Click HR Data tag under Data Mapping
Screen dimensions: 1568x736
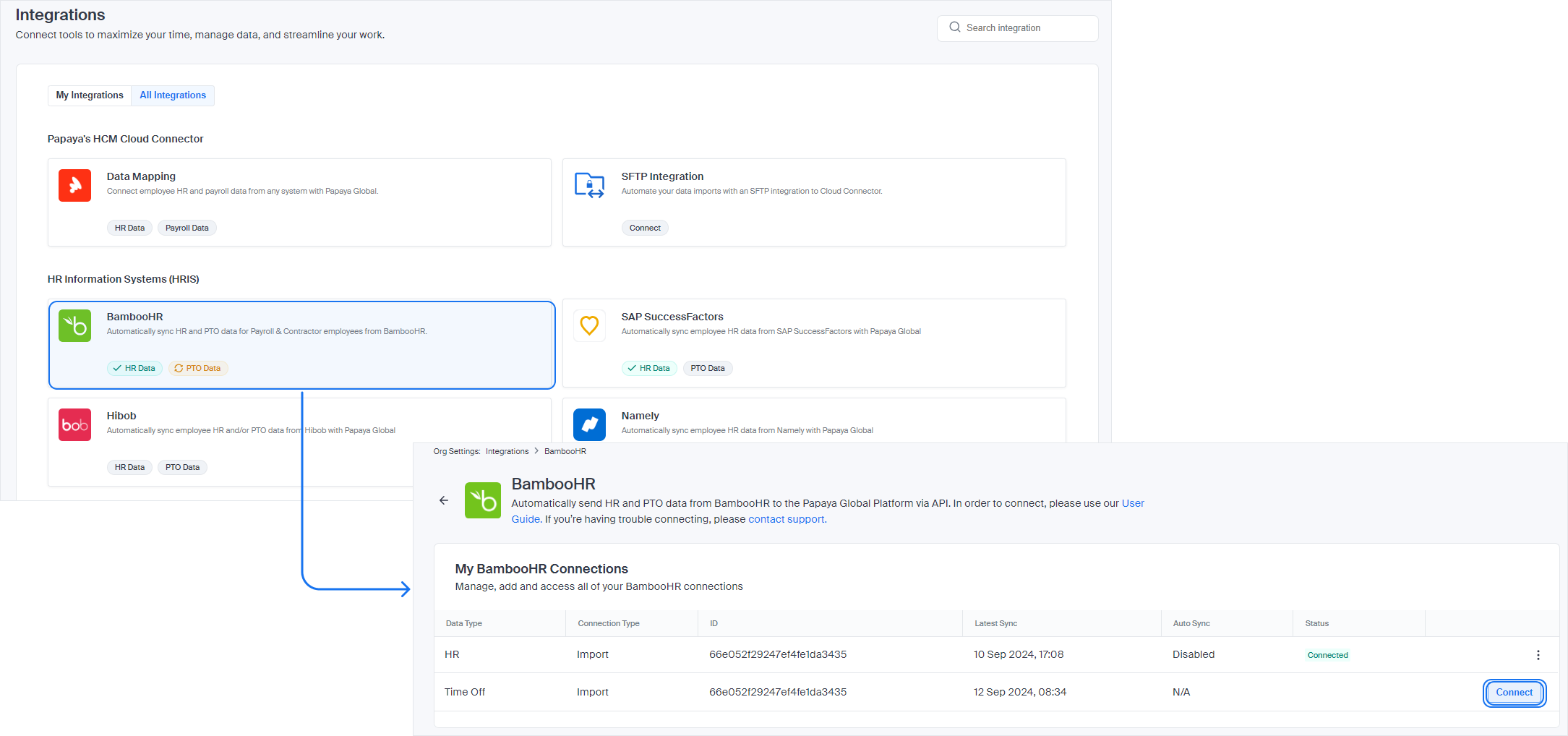click(129, 228)
